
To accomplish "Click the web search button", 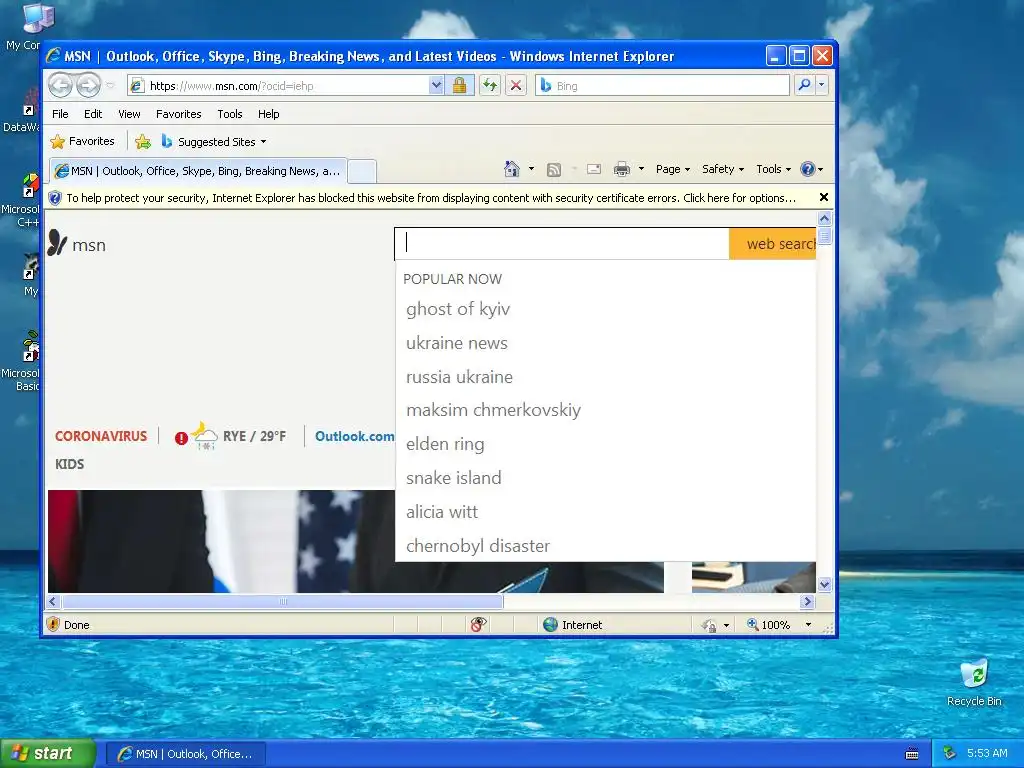I will coord(773,244).
